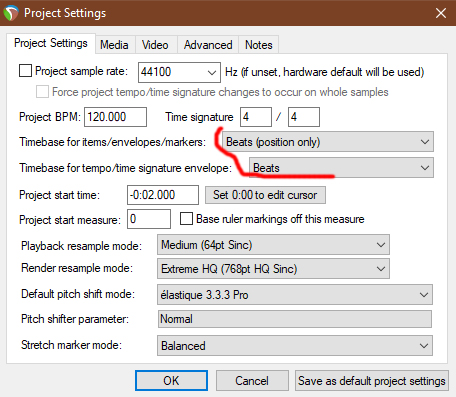Open the Advanced tab
Image resolution: width=456 pixels, height=397 pixels.
click(x=208, y=45)
